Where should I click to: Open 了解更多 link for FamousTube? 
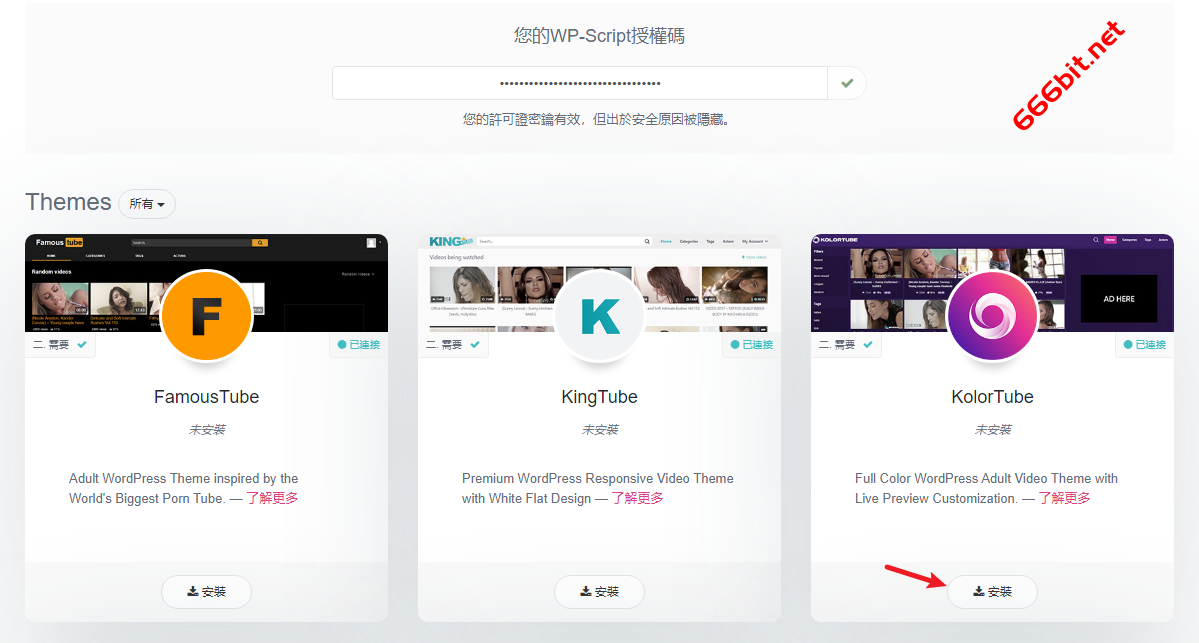coord(272,498)
